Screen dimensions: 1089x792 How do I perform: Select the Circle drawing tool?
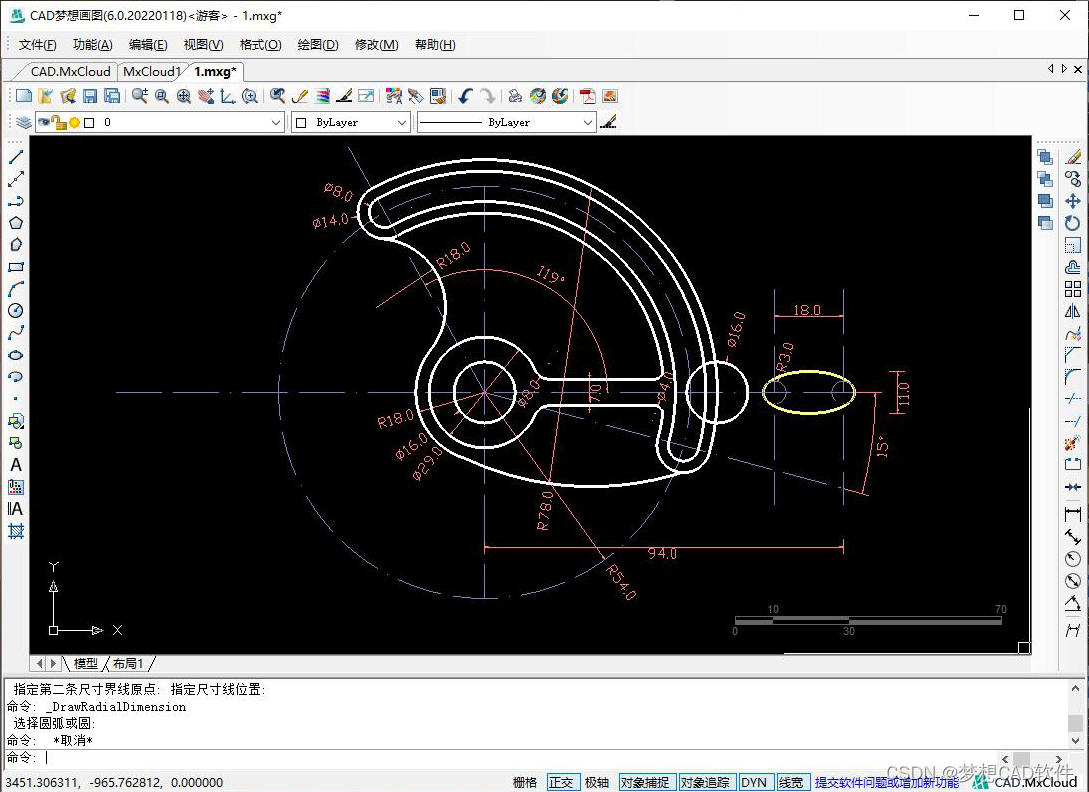15,311
